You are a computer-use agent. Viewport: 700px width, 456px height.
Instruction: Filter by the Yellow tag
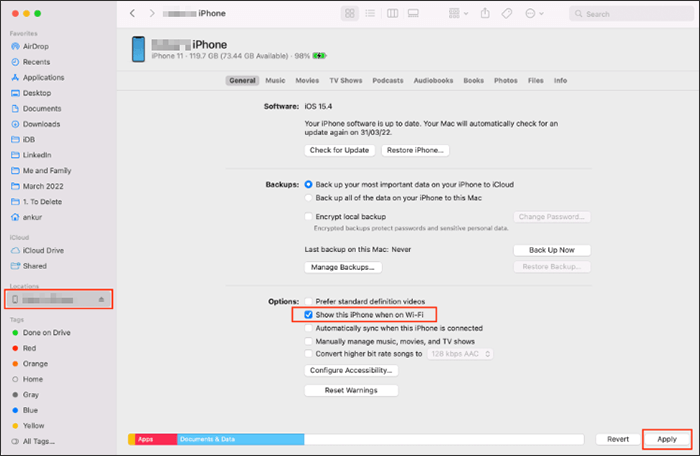point(33,426)
